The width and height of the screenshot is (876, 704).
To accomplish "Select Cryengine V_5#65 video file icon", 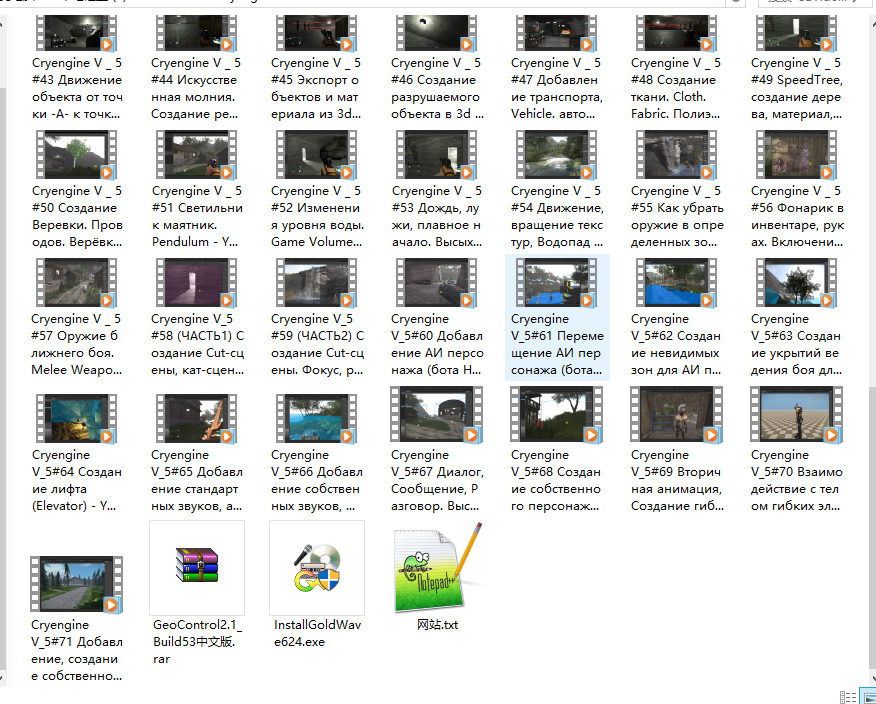I will click(x=197, y=418).
